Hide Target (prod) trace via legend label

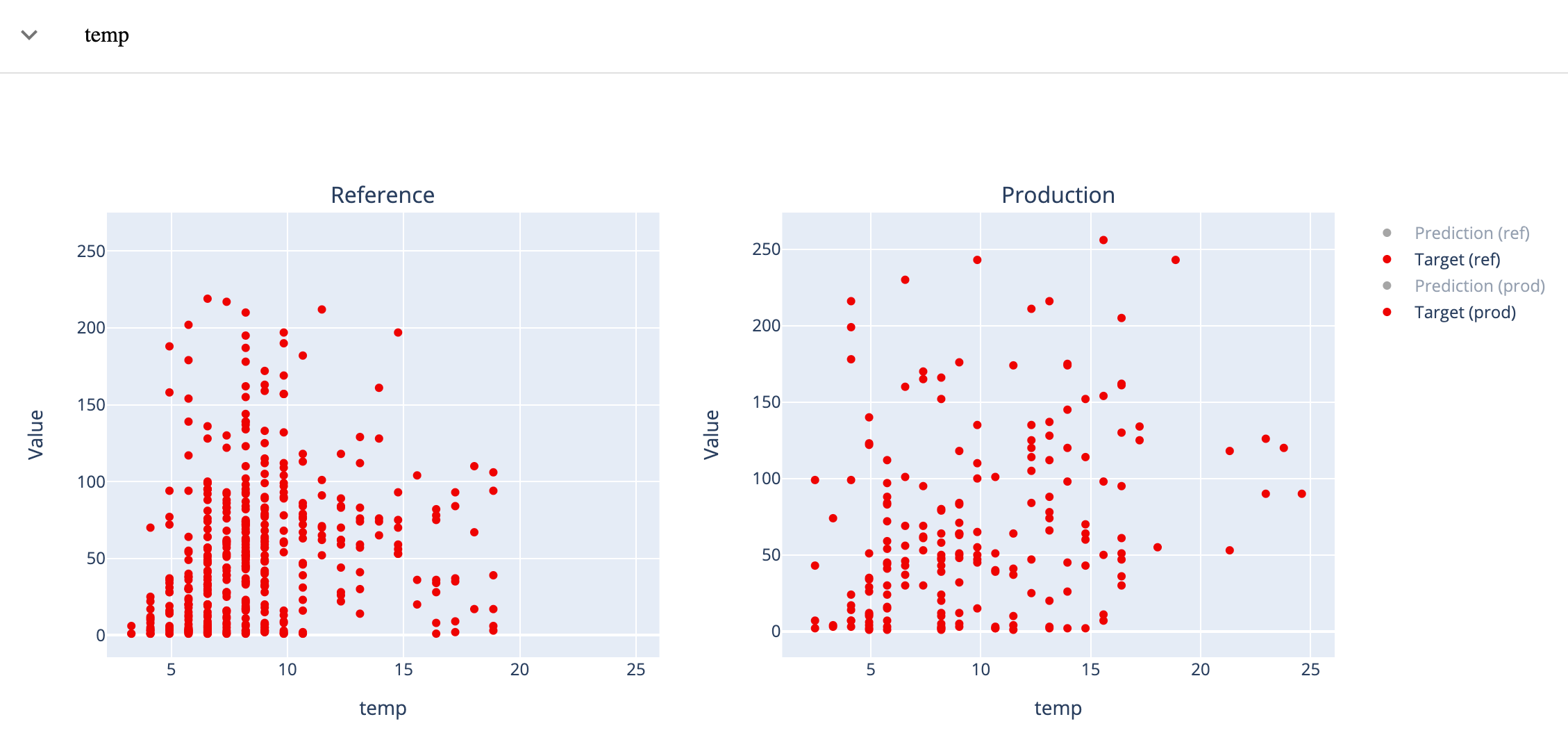tap(1465, 312)
